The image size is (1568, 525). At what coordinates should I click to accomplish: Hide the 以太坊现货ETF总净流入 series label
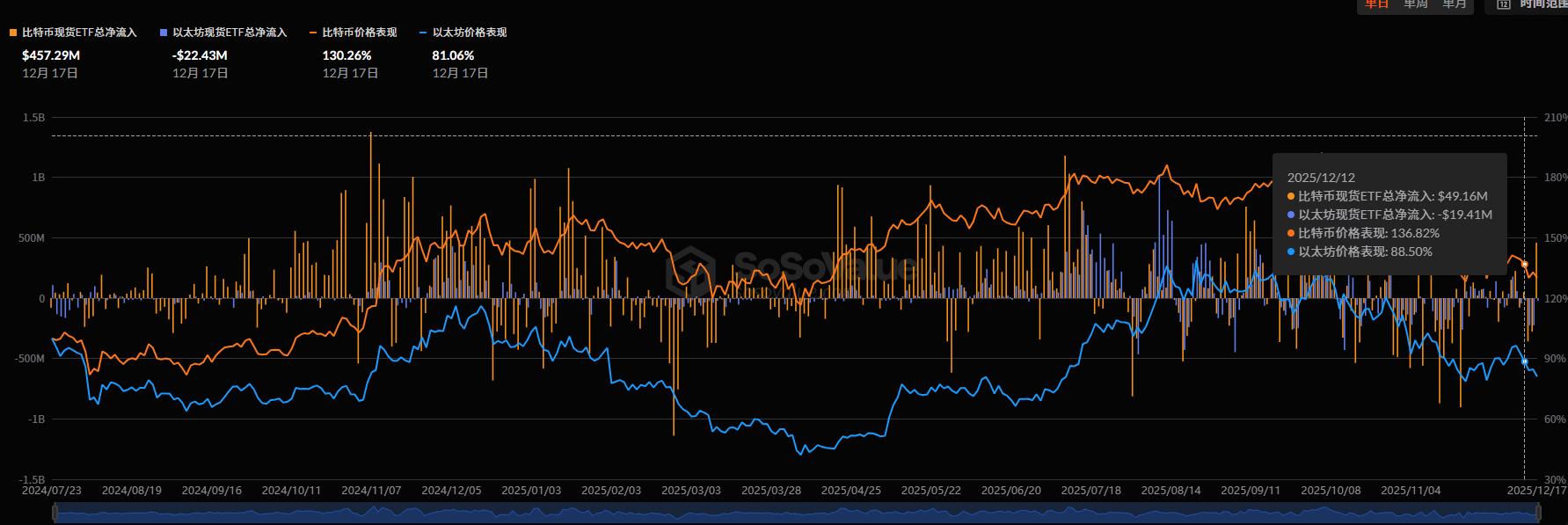(230, 33)
